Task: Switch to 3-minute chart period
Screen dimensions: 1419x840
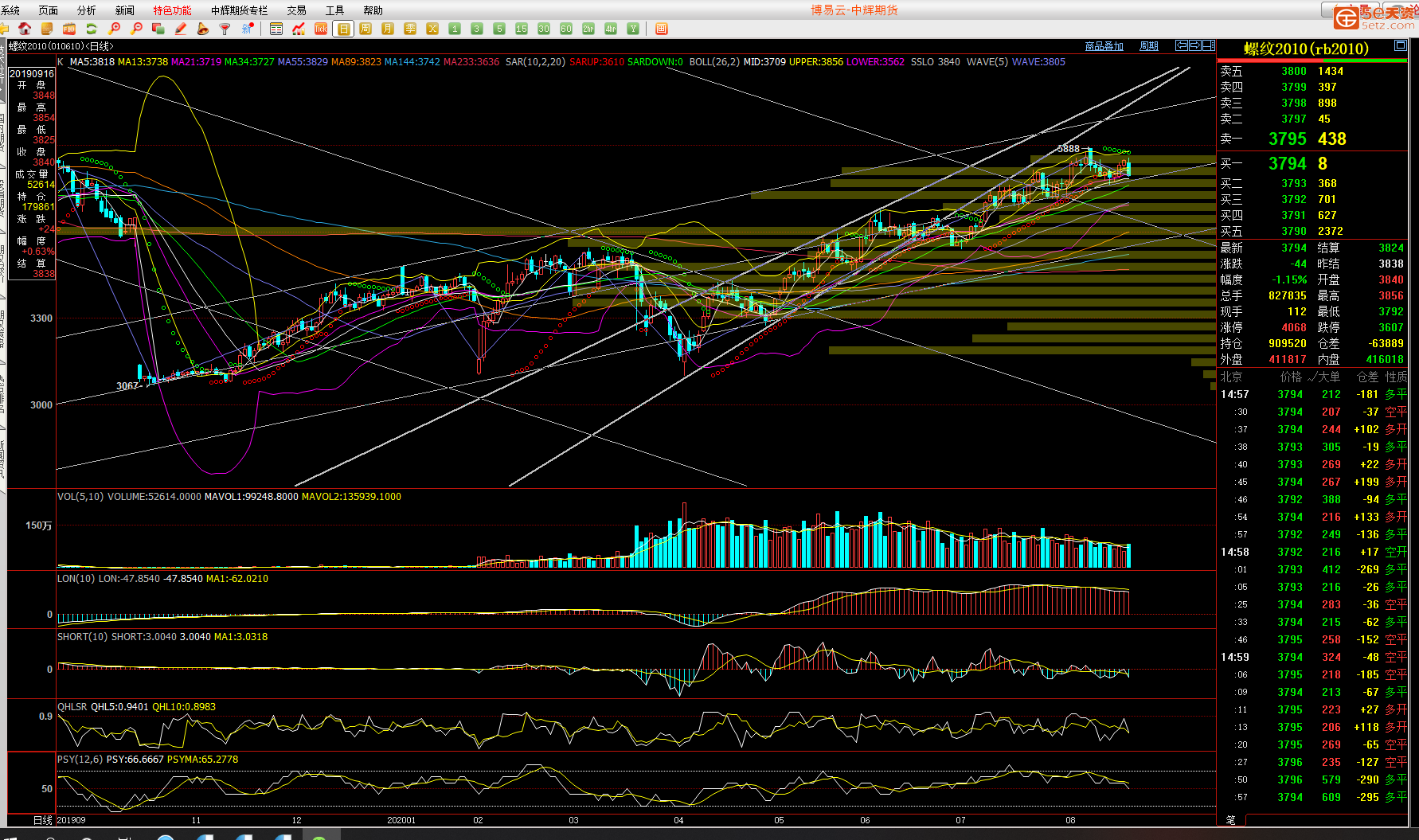Action: [477, 29]
